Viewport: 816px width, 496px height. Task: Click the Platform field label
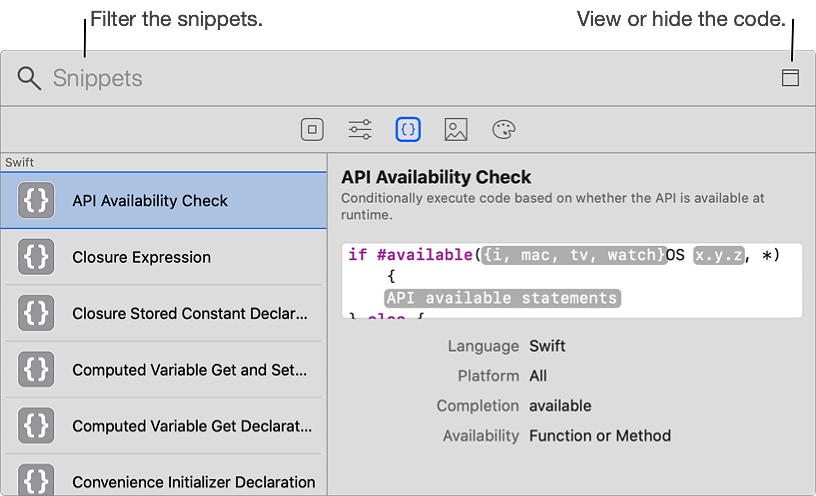click(x=488, y=376)
